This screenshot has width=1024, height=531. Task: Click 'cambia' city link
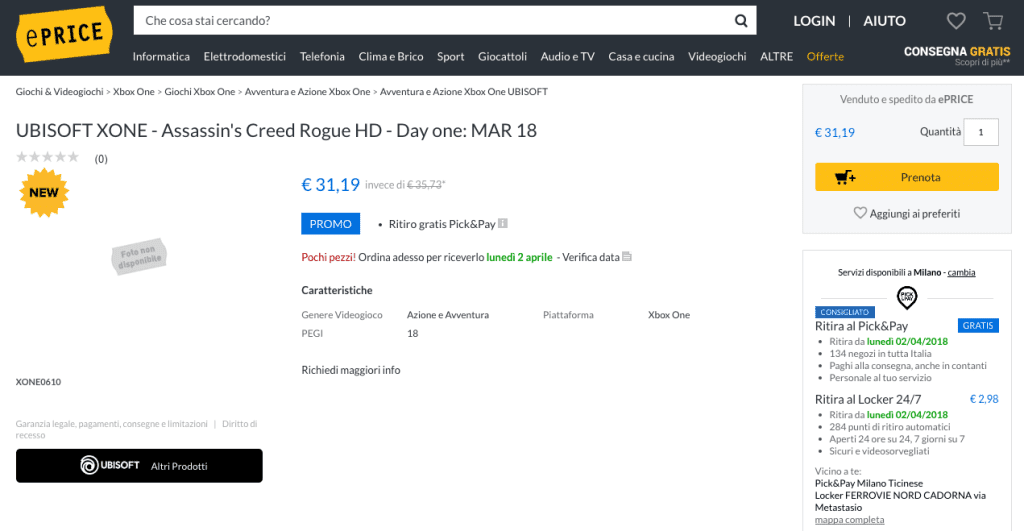(x=961, y=272)
